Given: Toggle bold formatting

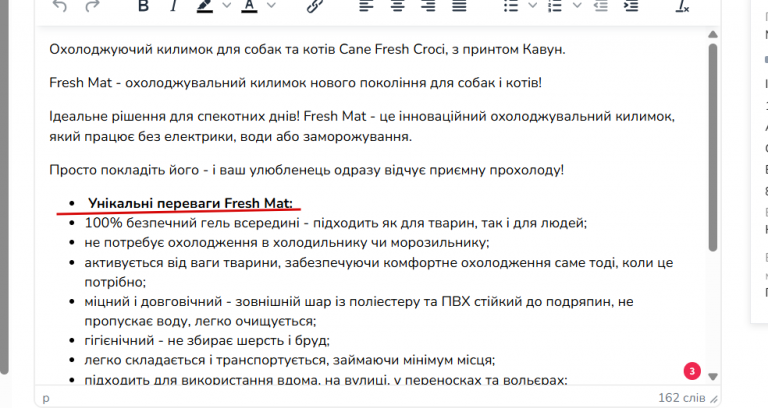Looking at the screenshot, I should point(143,5).
